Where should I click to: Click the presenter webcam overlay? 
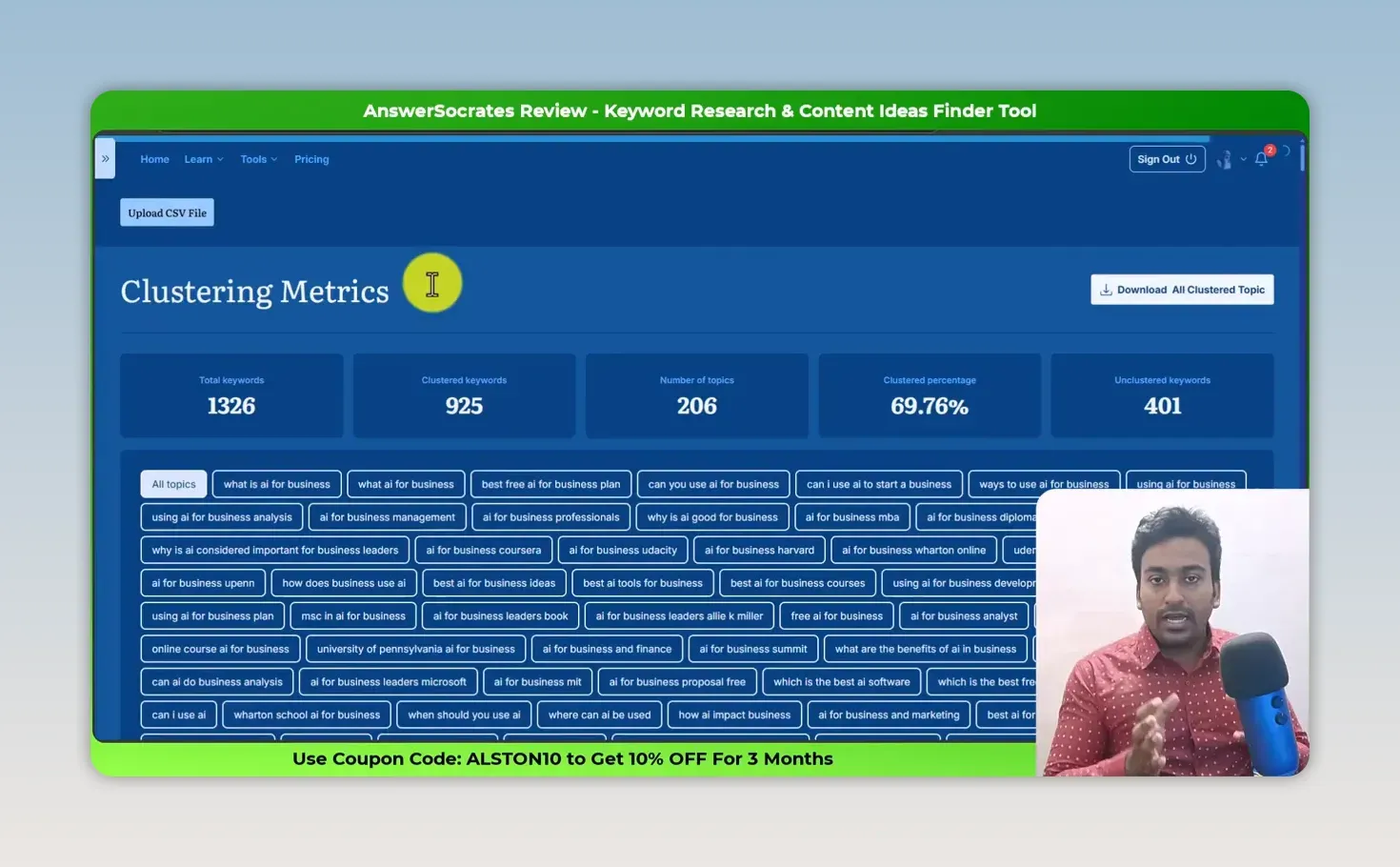pos(1172,633)
